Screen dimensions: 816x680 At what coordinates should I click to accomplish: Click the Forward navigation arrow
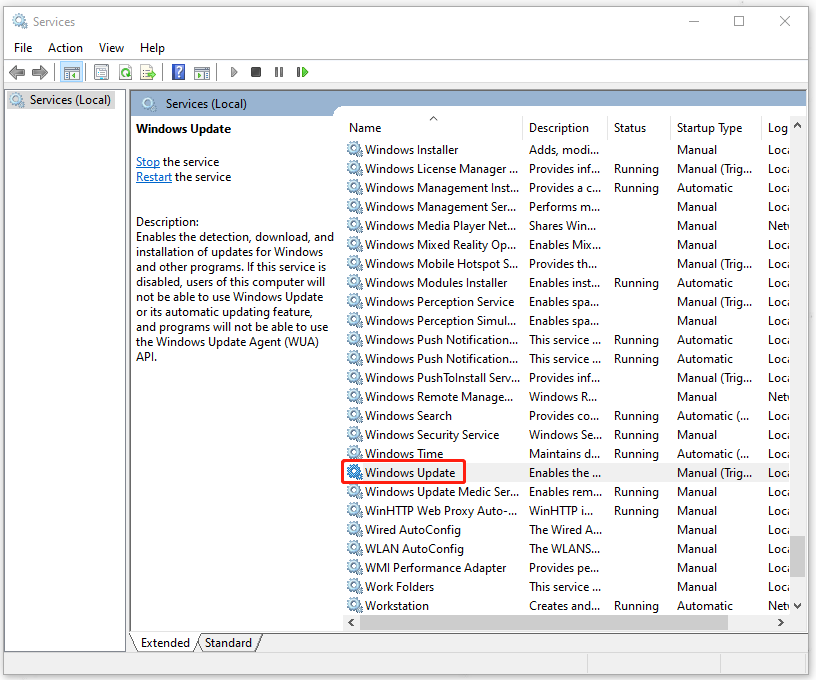[x=39, y=72]
